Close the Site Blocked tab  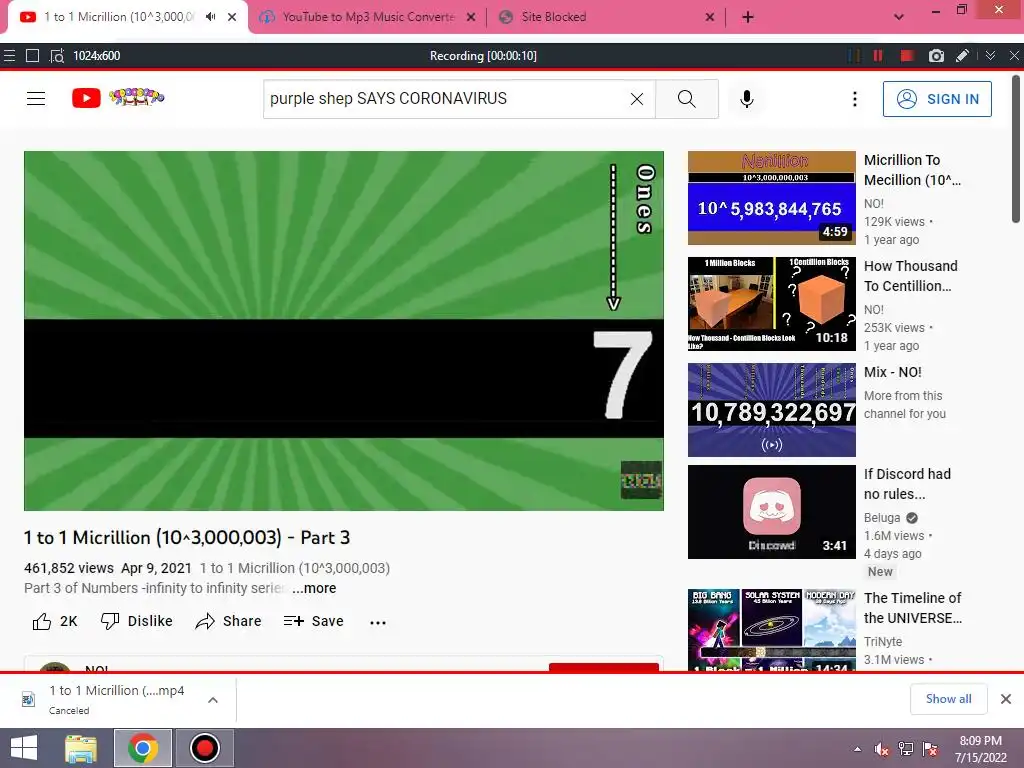pos(710,18)
